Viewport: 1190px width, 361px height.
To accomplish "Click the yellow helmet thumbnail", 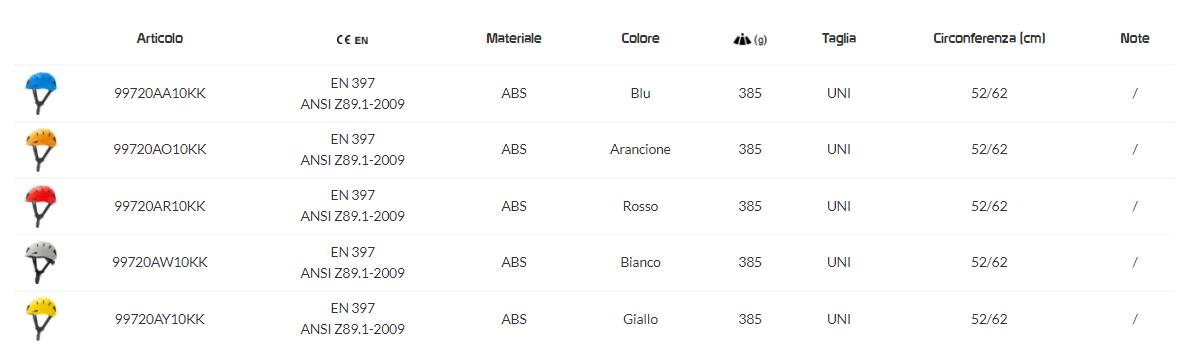I will pos(41,319).
